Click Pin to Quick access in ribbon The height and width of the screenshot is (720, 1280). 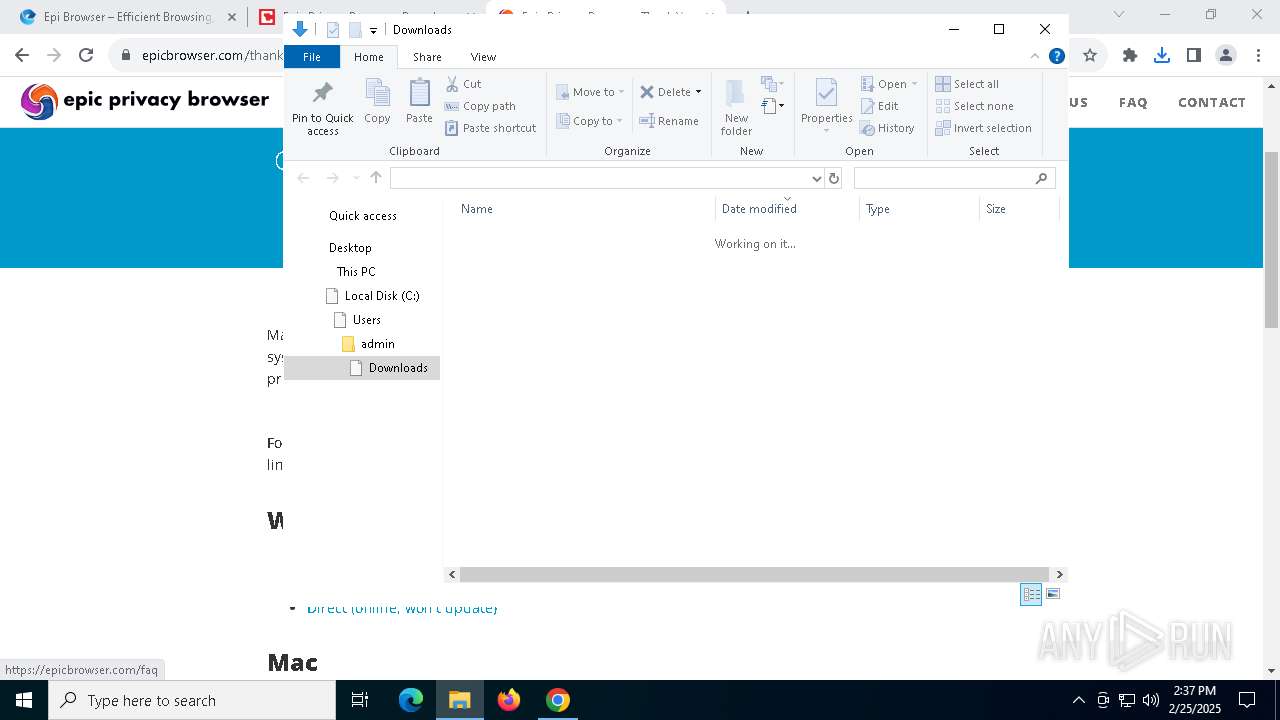pyautogui.click(x=322, y=108)
